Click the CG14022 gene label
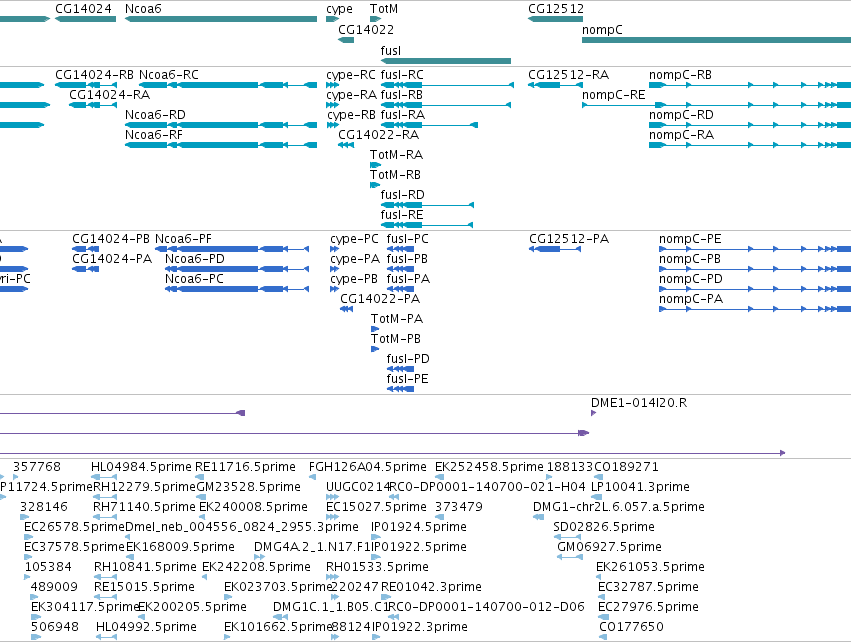This screenshot has height=642, width=851. [366, 30]
